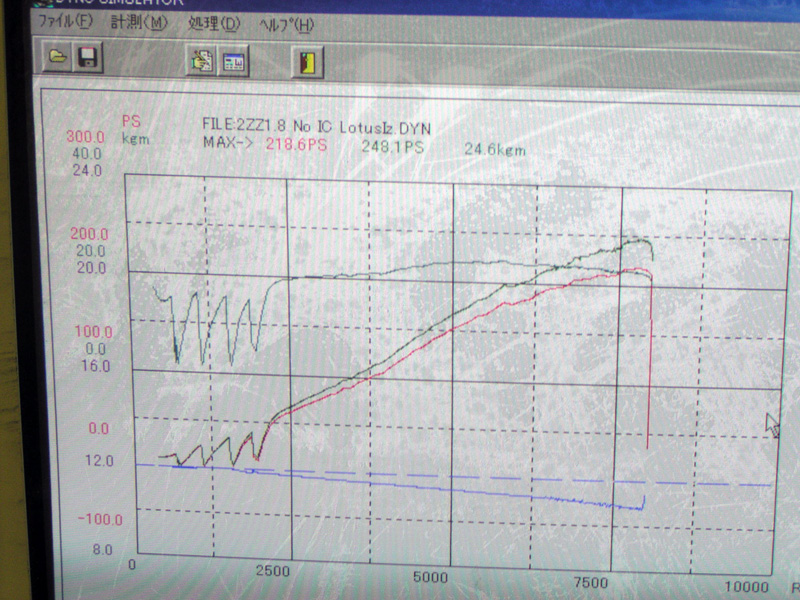This screenshot has width=800, height=600.
Task: Click the graph window toolbar icon
Action: pyautogui.click(x=234, y=62)
